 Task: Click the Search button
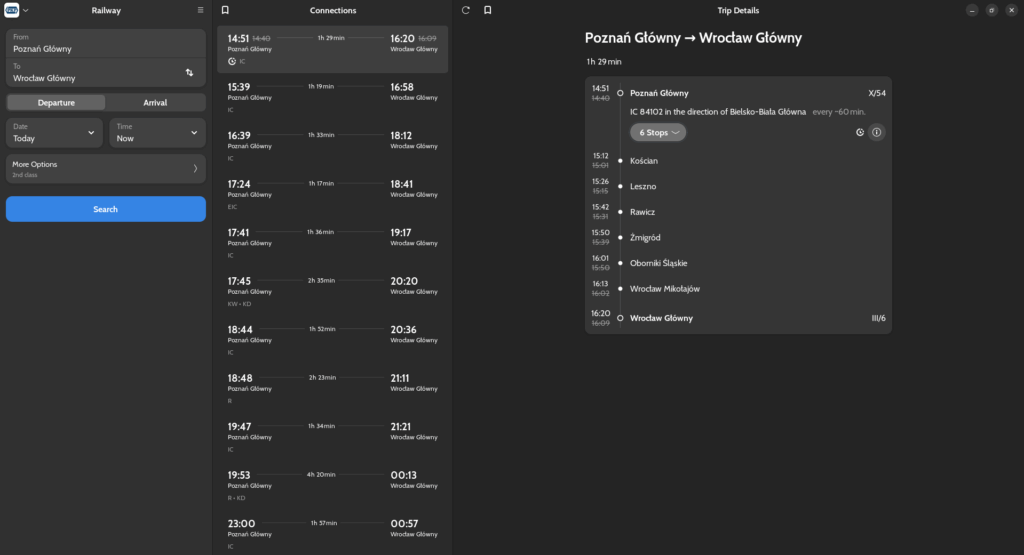click(x=106, y=209)
